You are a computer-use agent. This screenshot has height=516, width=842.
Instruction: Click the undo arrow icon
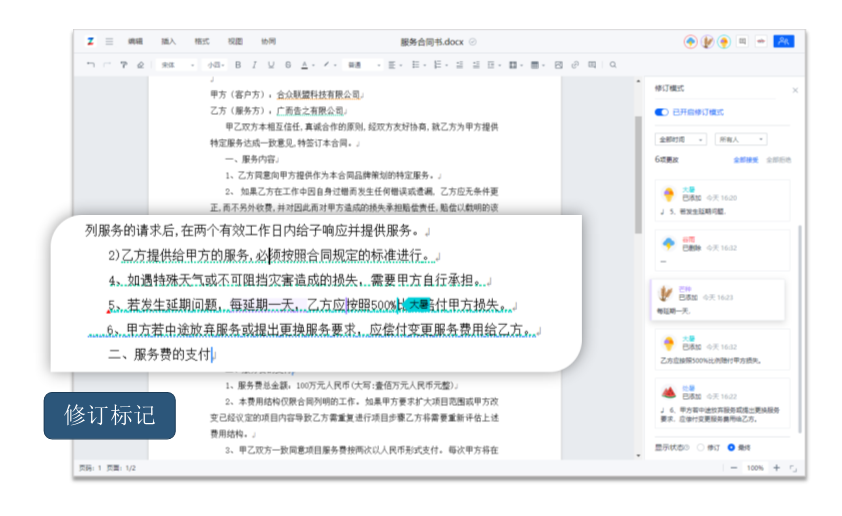pos(91,65)
